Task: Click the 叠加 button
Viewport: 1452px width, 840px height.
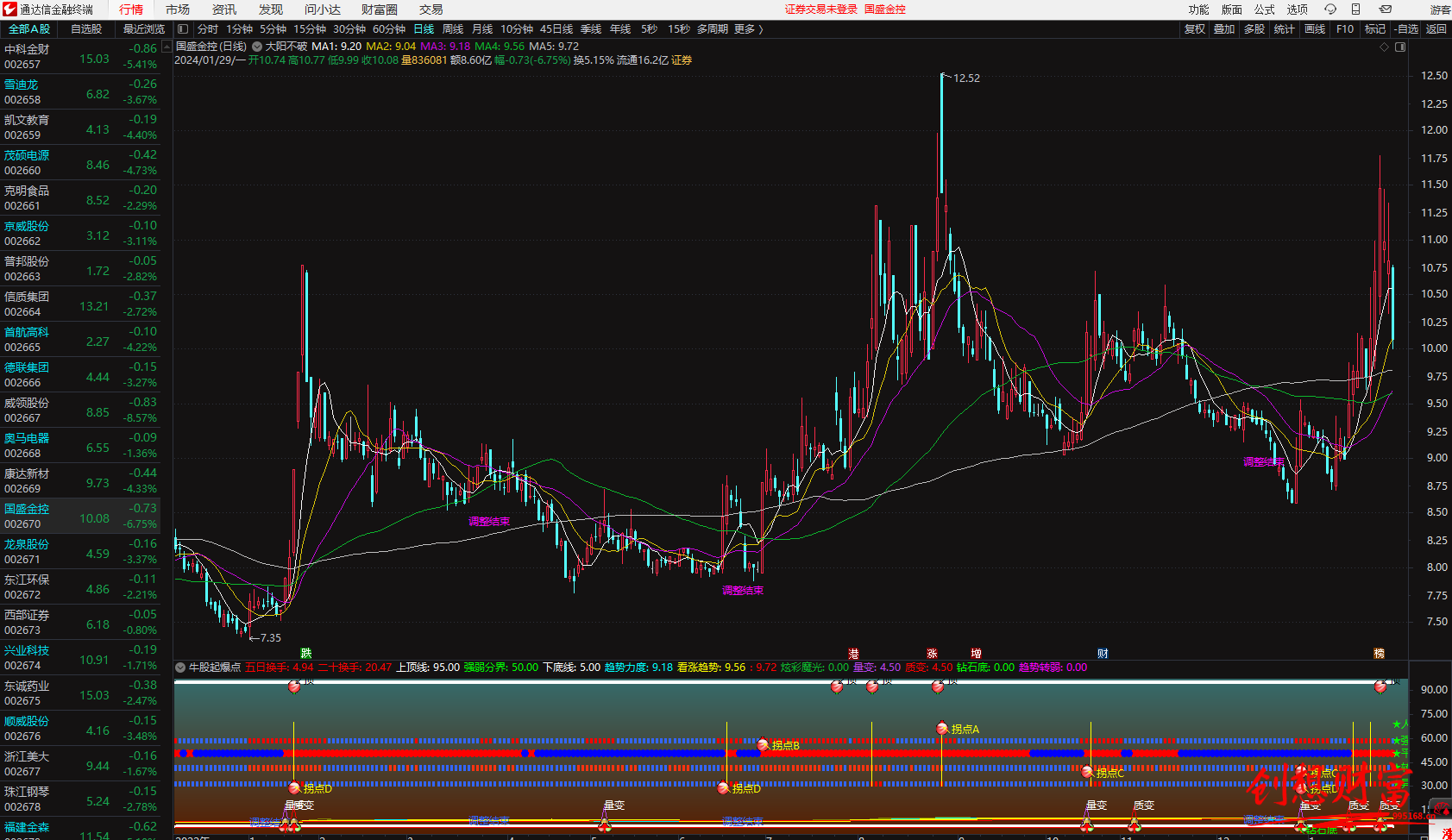Action: pyautogui.click(x=1224, y=29)
